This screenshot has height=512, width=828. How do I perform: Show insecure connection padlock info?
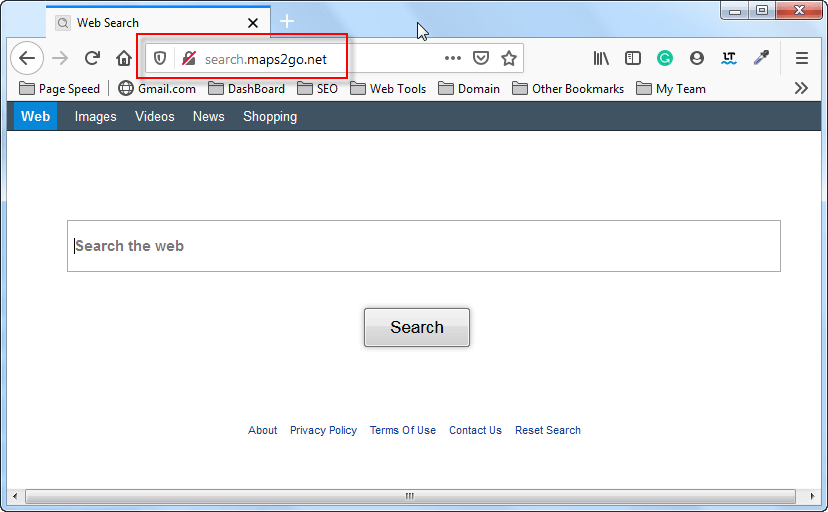coord(189,58)
